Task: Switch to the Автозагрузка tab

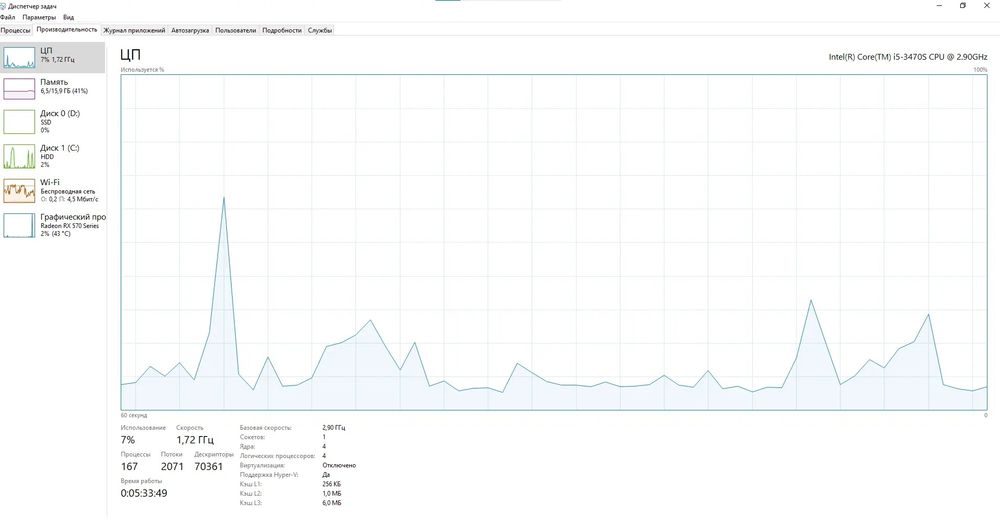Action: click(190, 30)
